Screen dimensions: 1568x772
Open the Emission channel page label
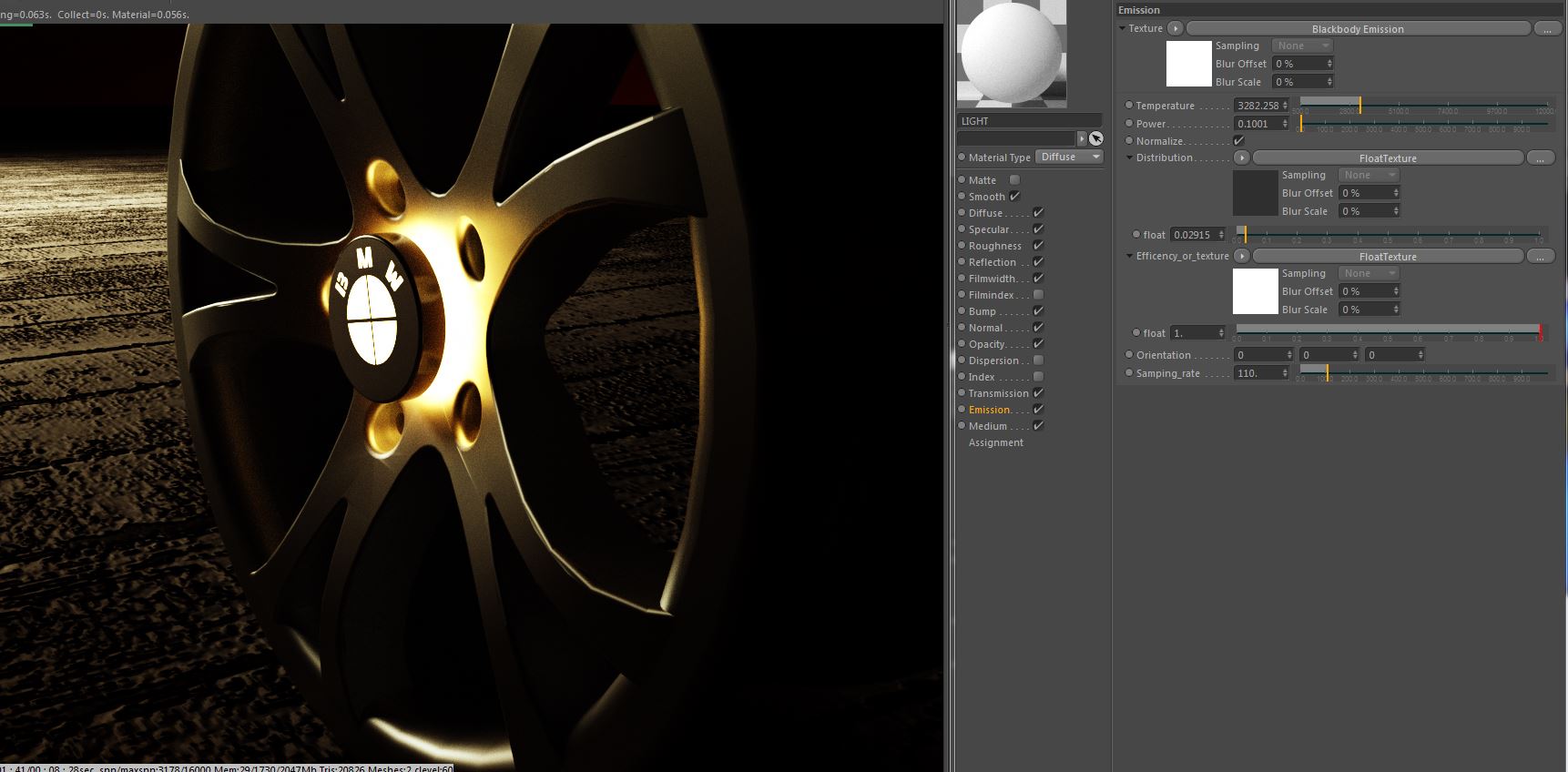pyautogui.click(x=990, y=410)
